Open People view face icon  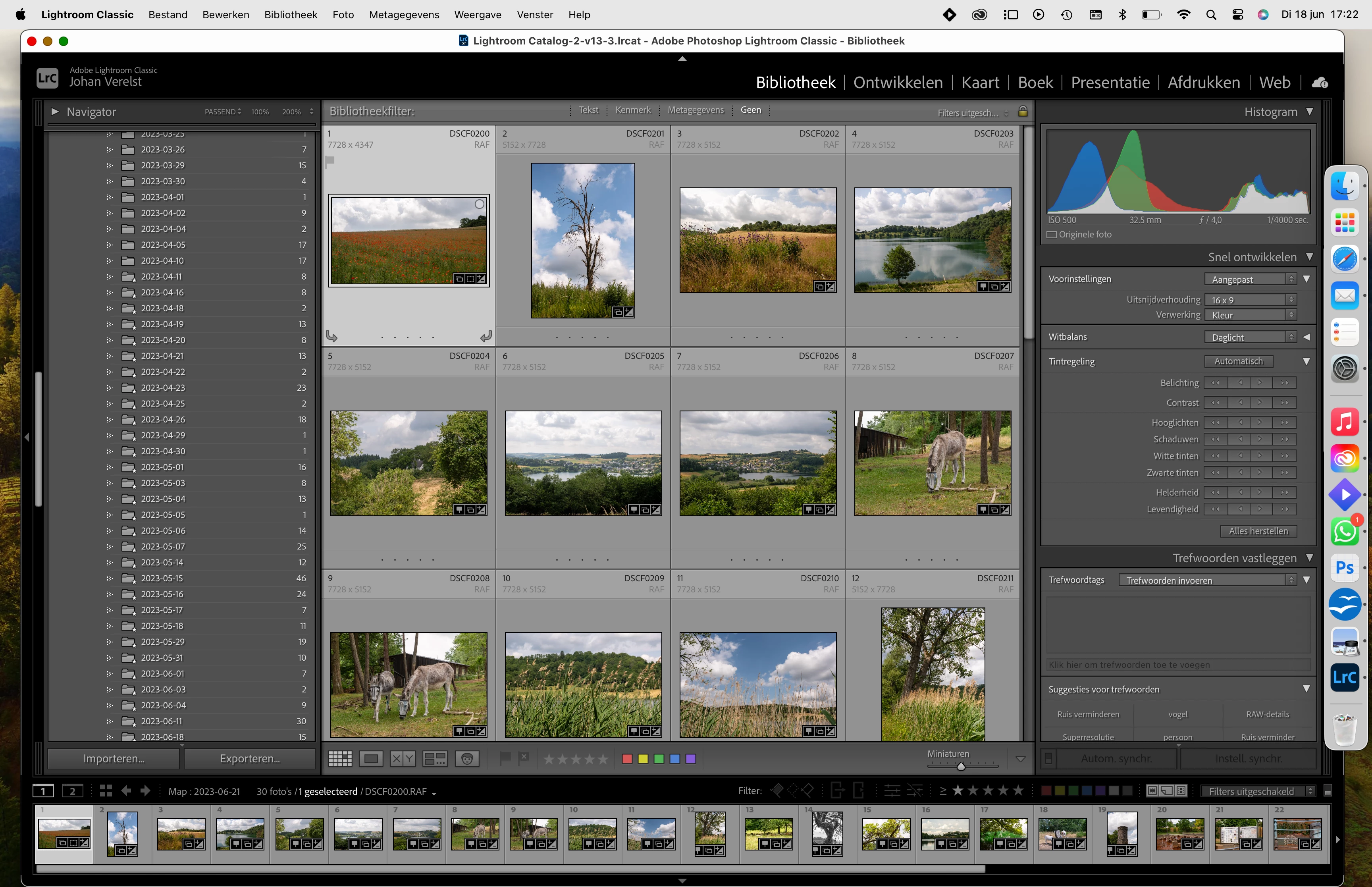point(467,759)
